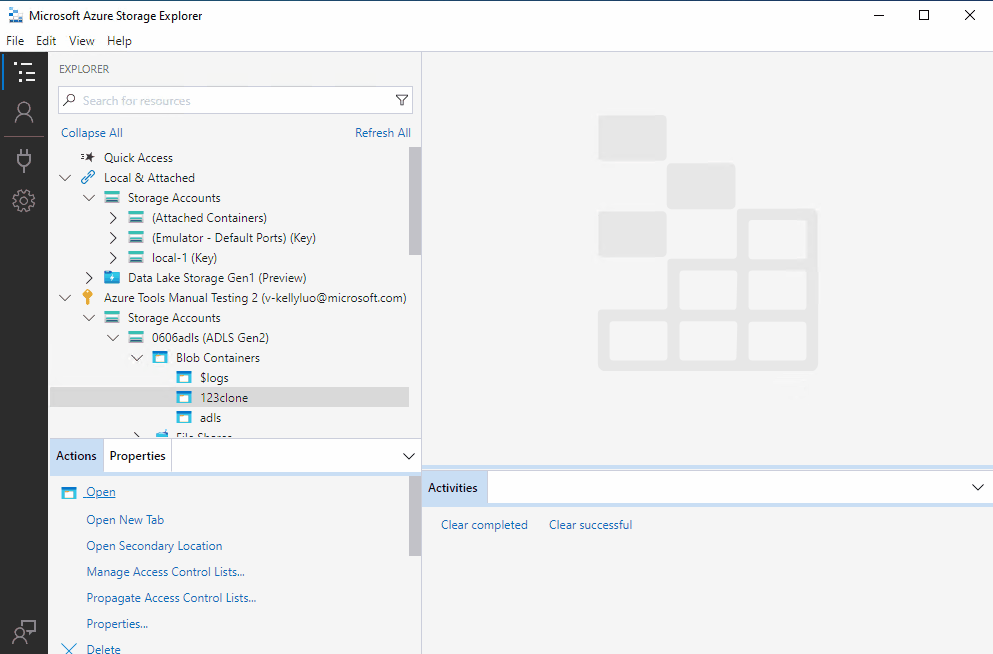
Task: Open the Actions and Properties dropdown chevron
Action: (x=407, y=455)
